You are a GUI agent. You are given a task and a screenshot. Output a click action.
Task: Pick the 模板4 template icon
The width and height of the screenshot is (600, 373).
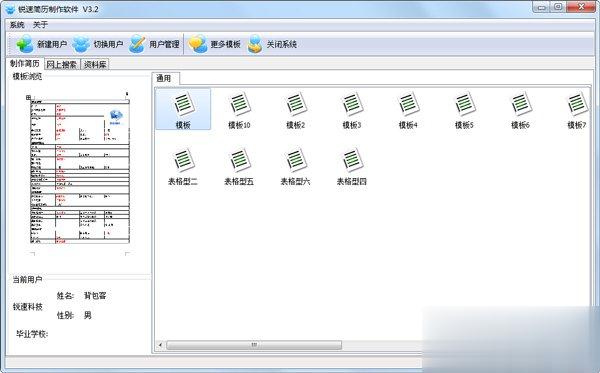point(408,110)
